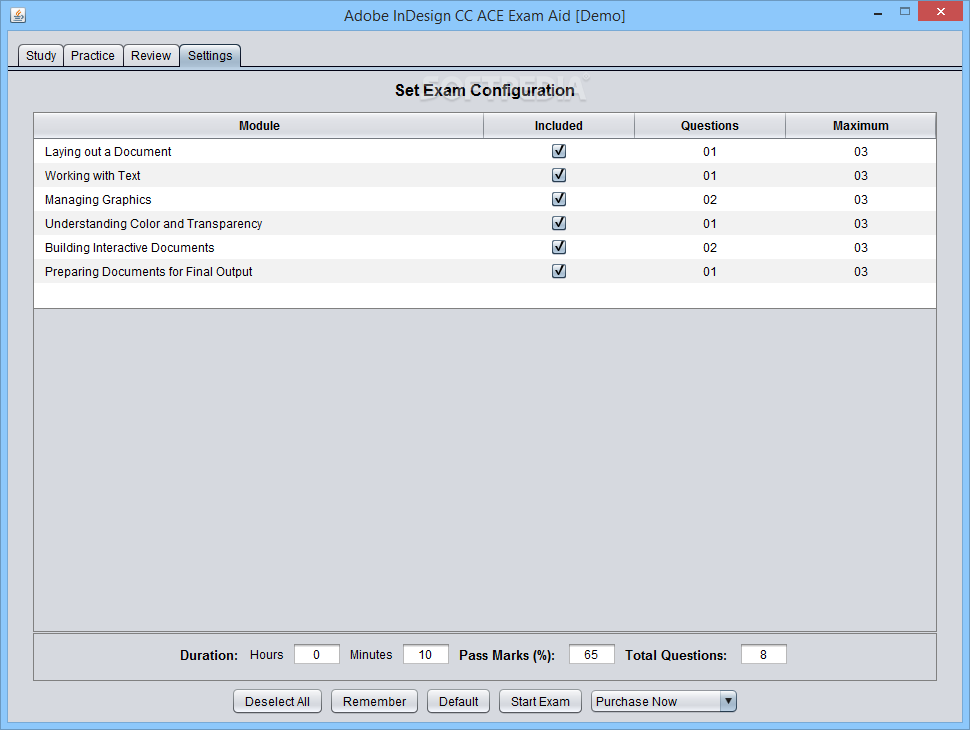Go to the Review tab
This screenshot has height=730, width=970.
[x=151, y=56]
